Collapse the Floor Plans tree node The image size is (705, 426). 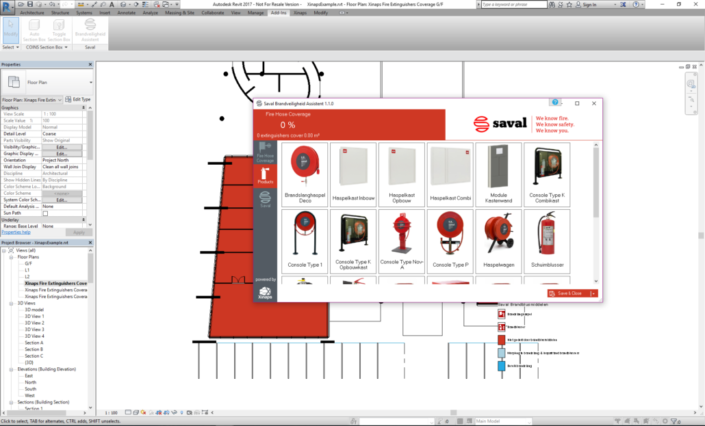(x=11, y=257)
